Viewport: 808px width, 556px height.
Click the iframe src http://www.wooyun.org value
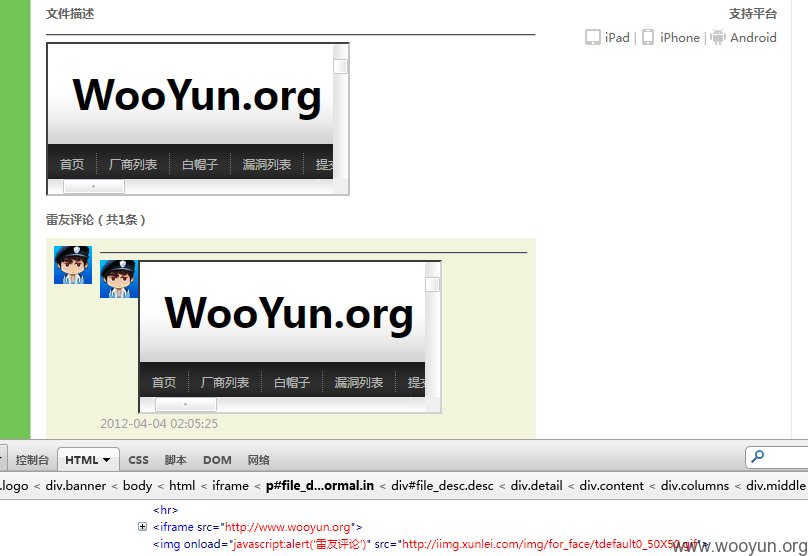pos(288,527)
